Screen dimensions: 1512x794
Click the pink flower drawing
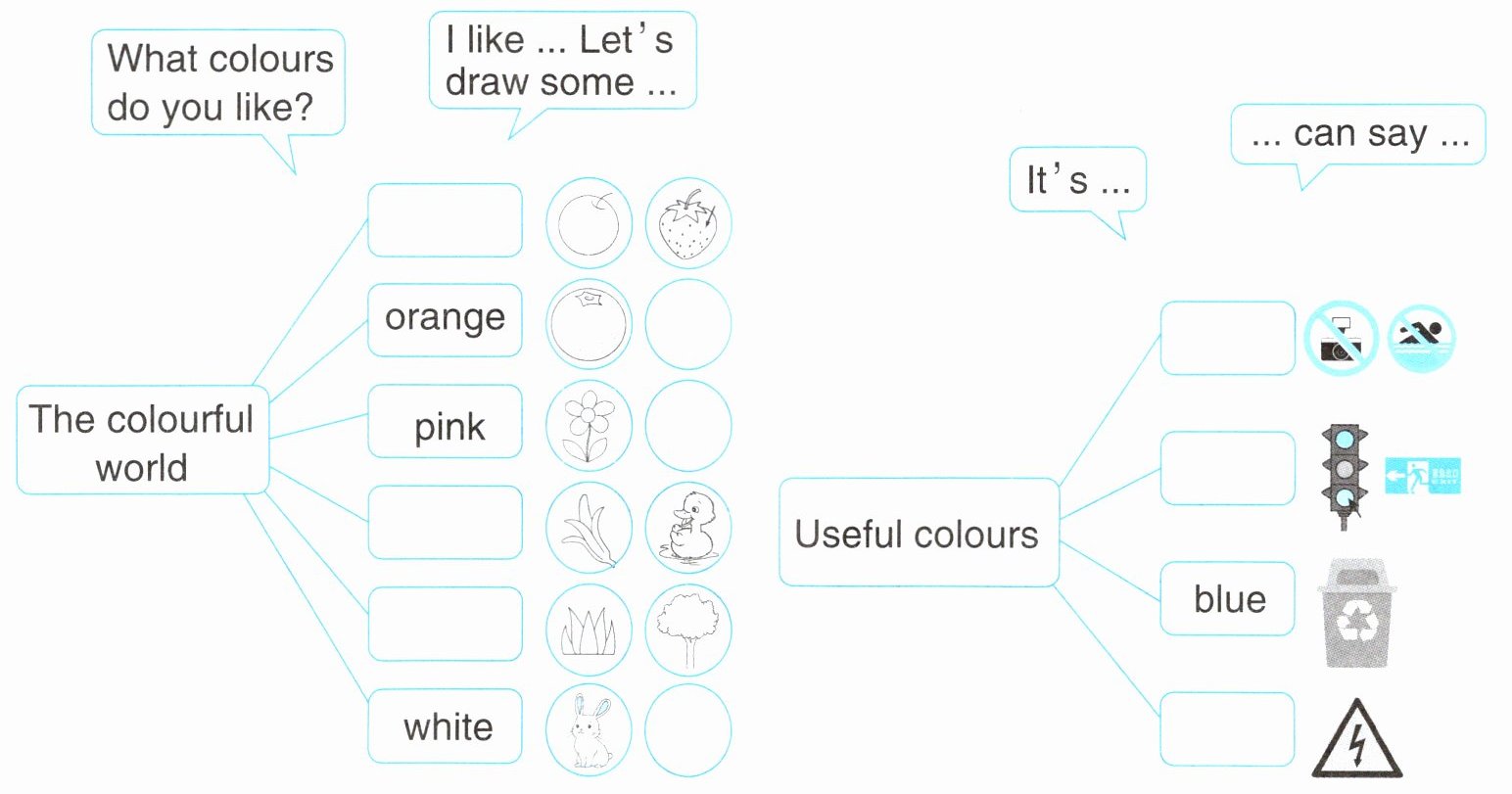click(589, 426)
